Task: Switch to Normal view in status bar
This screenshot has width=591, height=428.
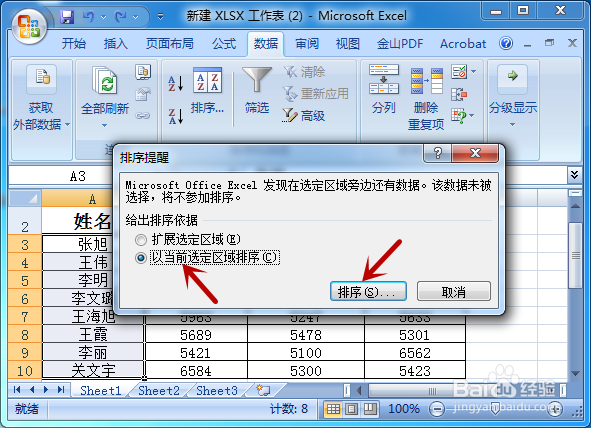Action: point(333,409)
